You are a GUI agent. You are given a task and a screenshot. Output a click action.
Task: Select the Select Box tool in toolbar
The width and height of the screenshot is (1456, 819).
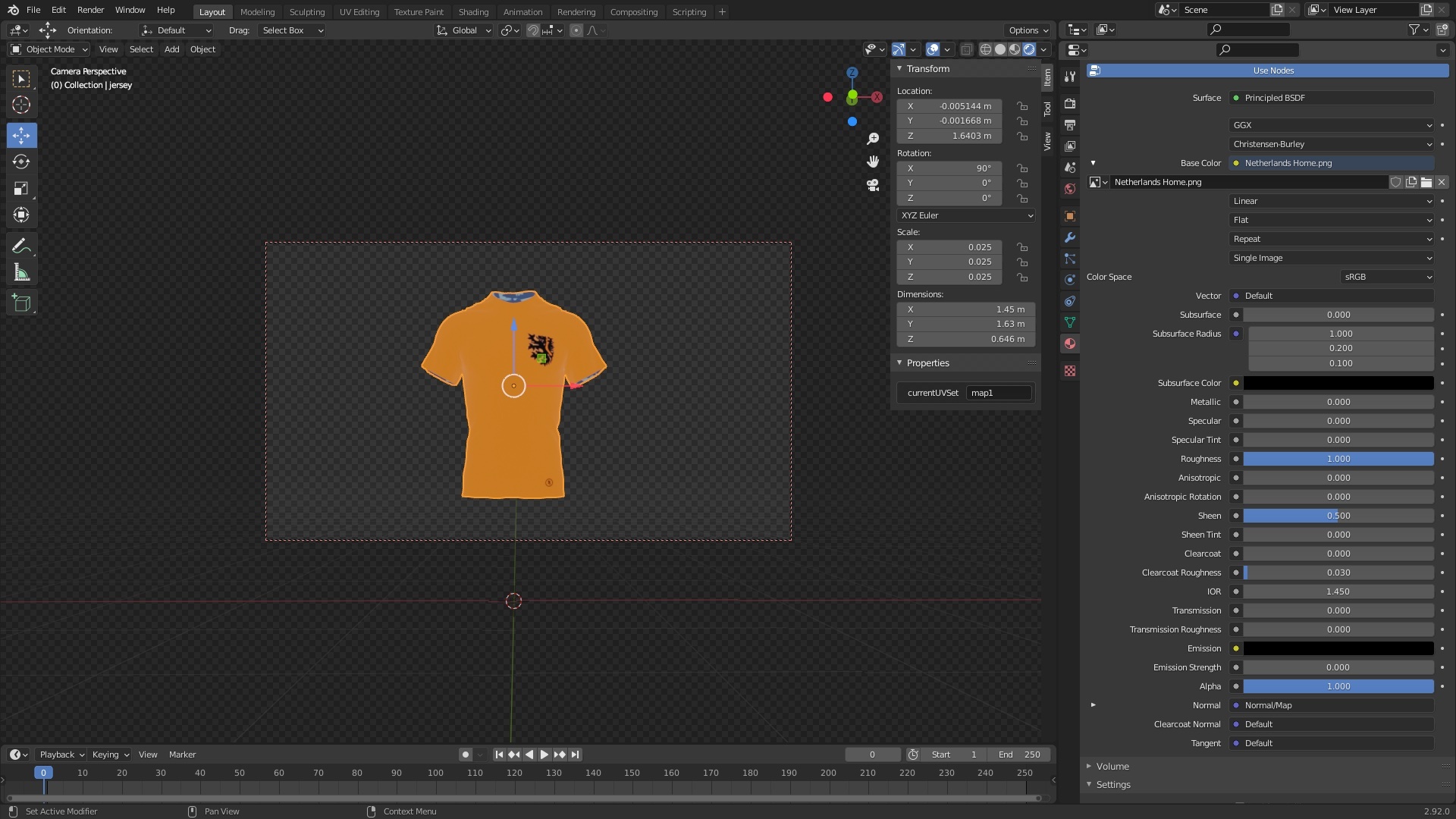(x=21, y=79)
